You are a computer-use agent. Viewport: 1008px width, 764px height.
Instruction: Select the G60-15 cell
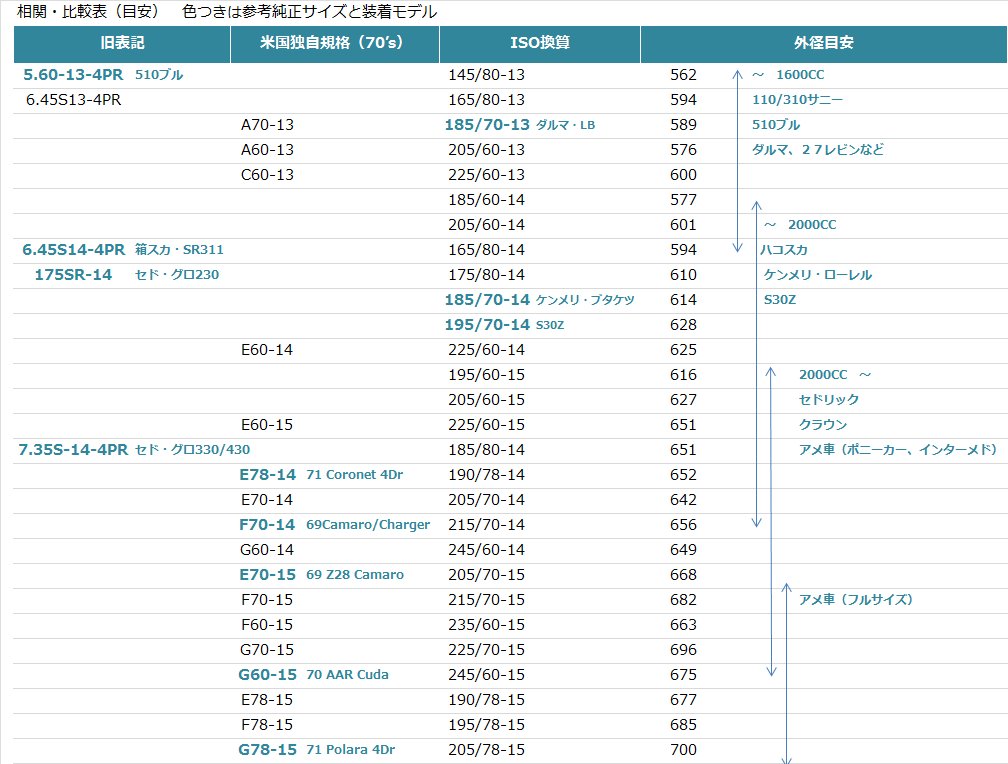tap(267, 675)
